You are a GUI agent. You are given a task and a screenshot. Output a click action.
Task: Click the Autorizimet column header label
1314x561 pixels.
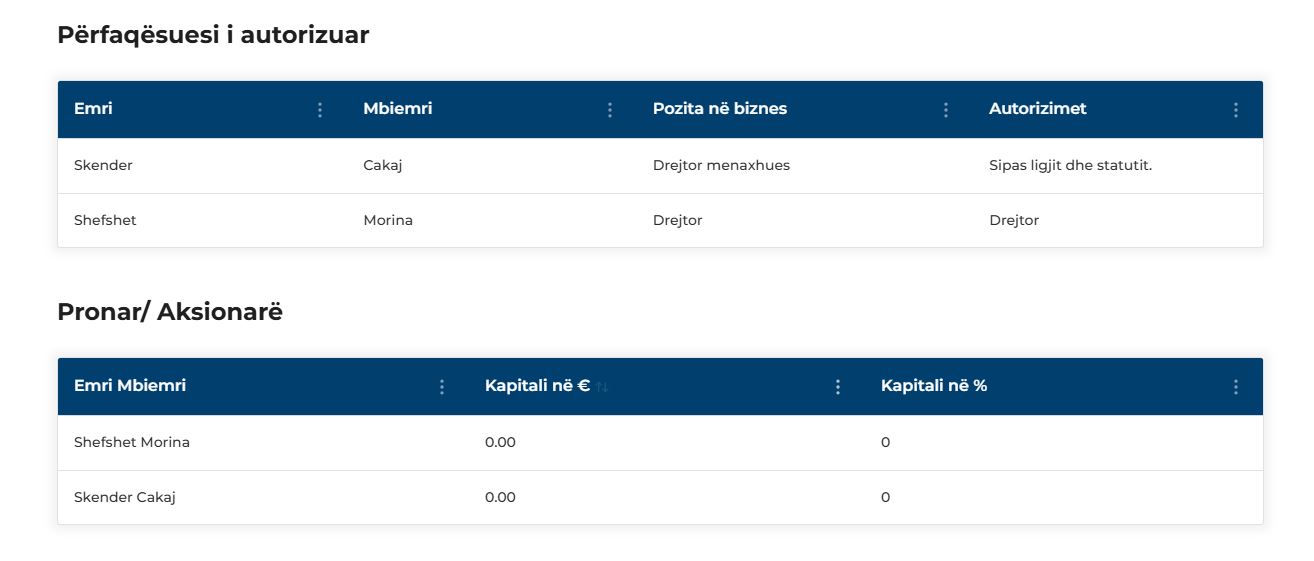point(1038,108)
